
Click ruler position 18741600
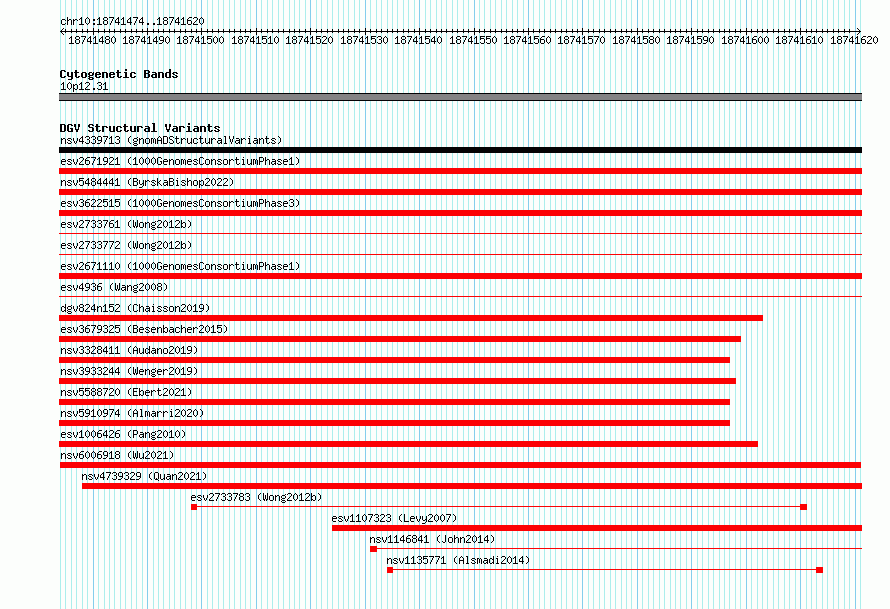(745, 40)
